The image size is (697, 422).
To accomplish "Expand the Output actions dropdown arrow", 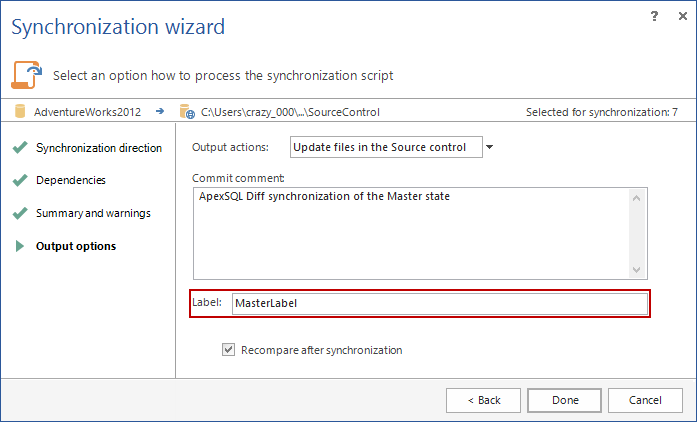I will pos(489,147).
